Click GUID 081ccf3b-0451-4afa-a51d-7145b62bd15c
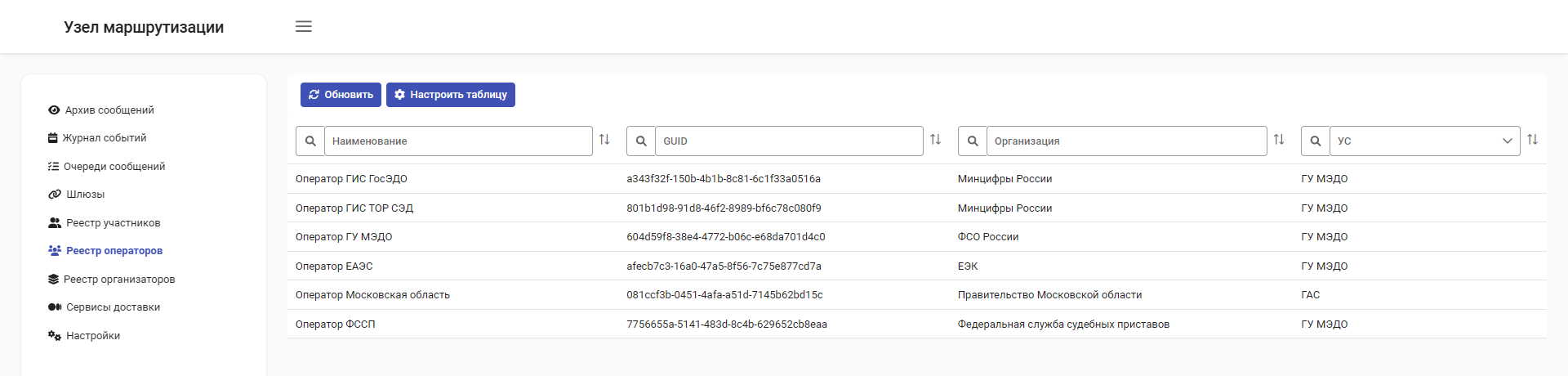Screen dimensions: 1568x376 tap(724, 295)
